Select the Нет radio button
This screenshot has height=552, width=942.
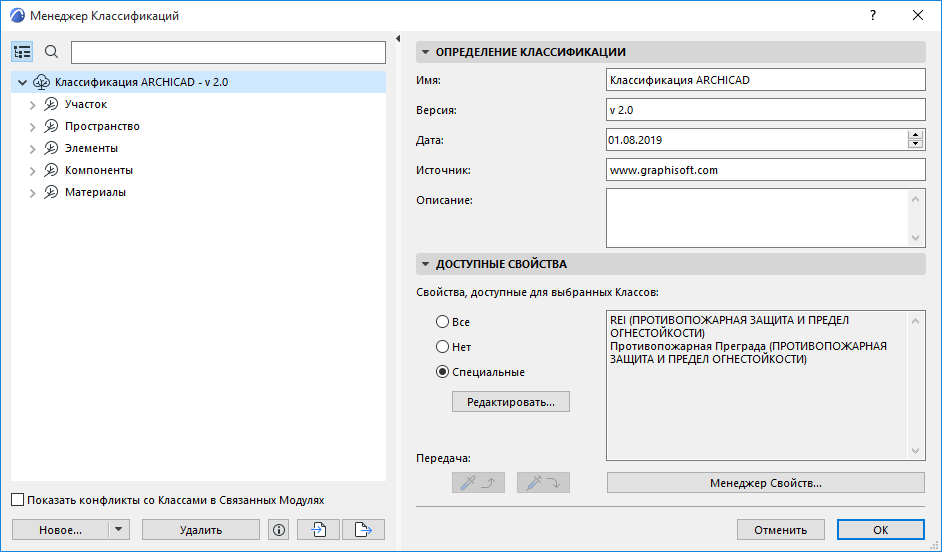pos(442,347)
